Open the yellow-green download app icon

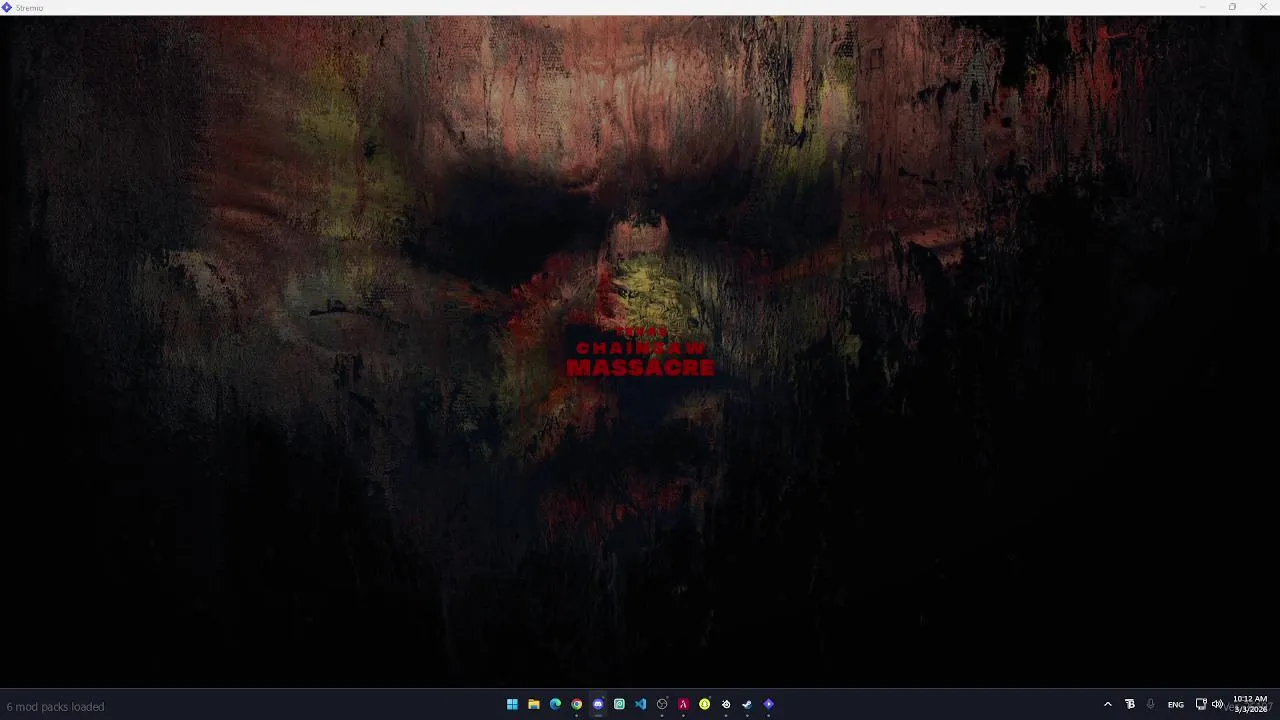[705, 704]
